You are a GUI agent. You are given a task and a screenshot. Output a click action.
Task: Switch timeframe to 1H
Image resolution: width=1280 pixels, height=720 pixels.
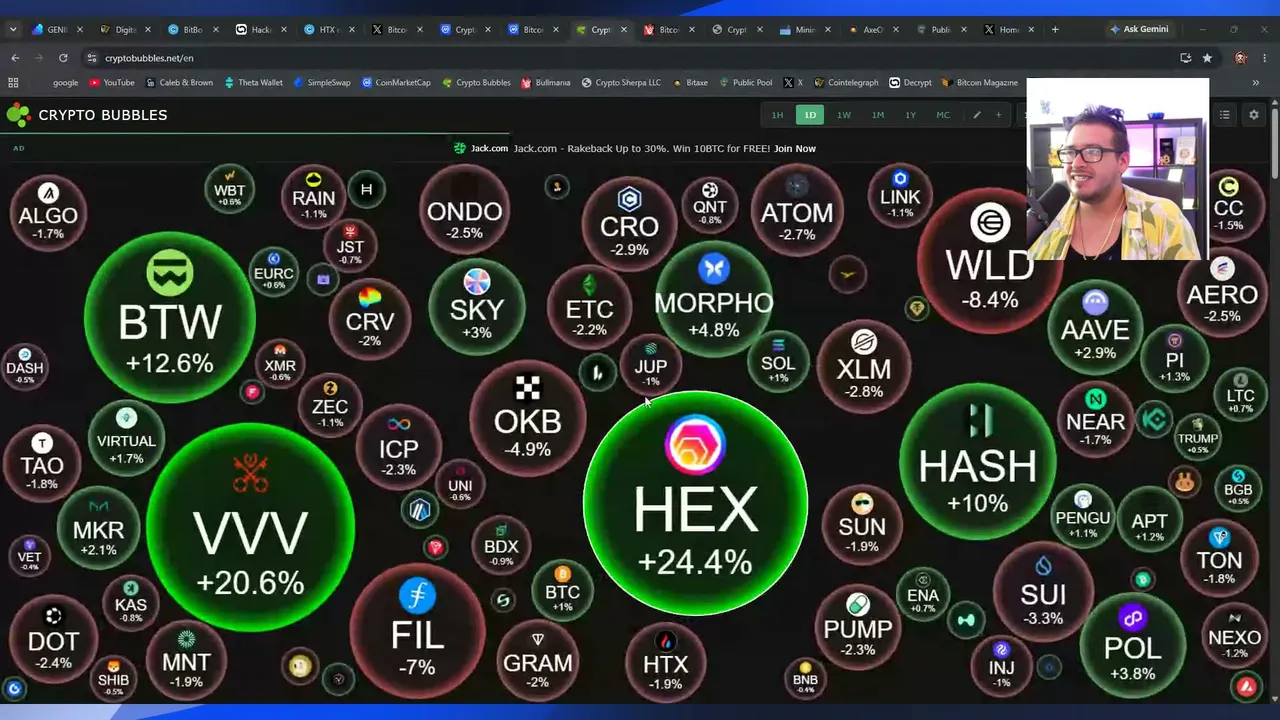[777, 115]
